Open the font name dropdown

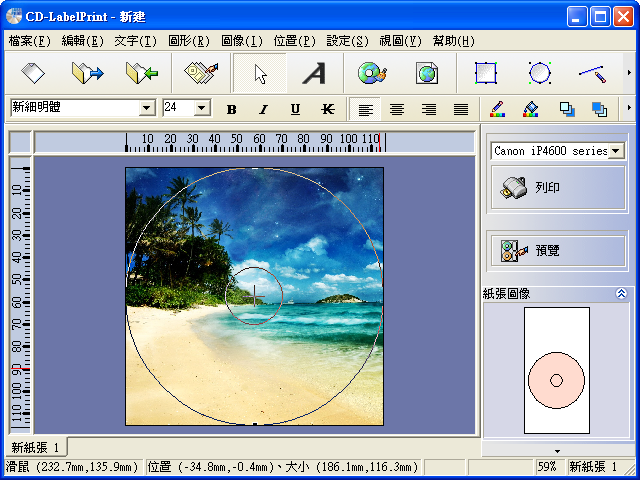tap(147, 108)
